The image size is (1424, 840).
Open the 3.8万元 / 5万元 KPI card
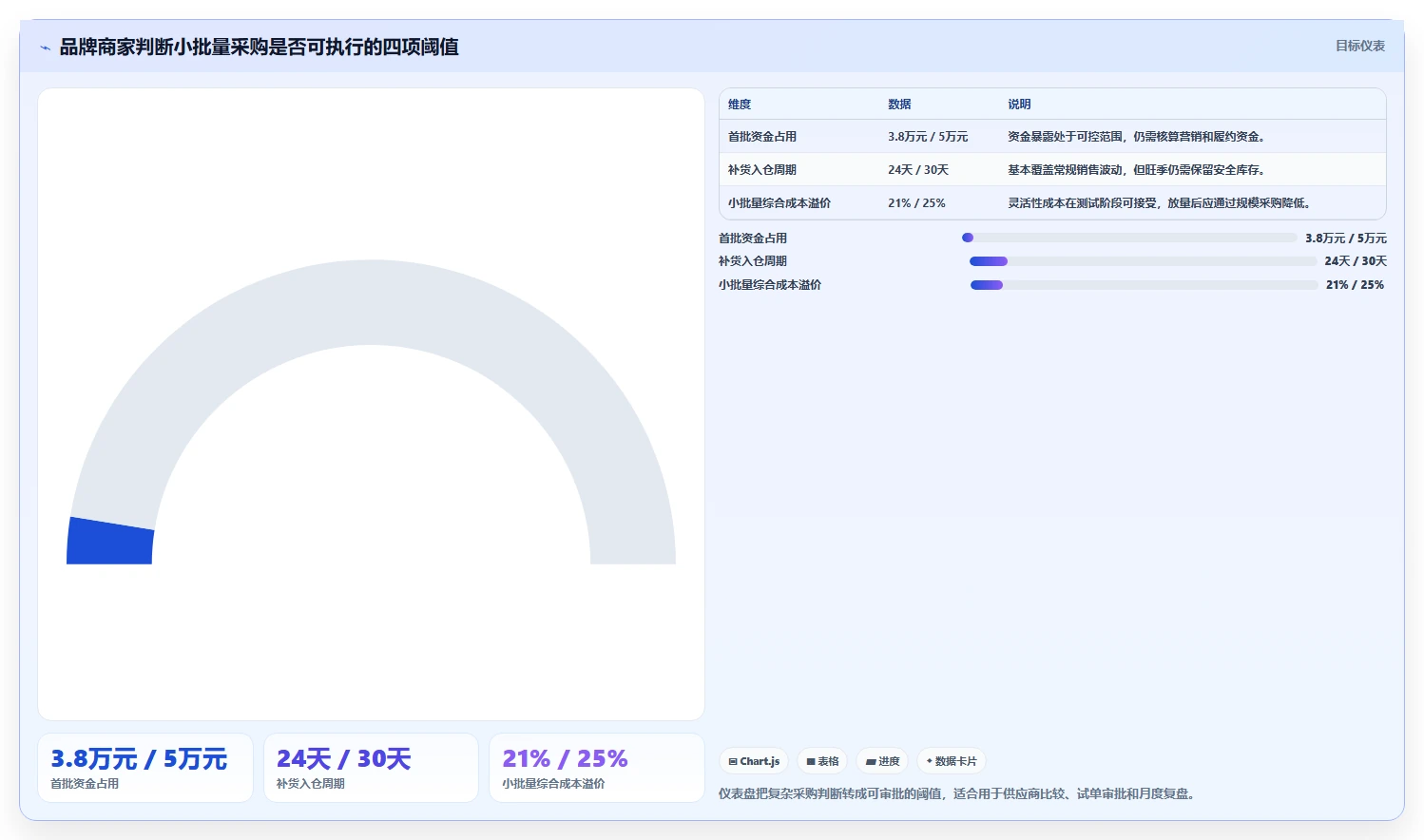point(145,768)
